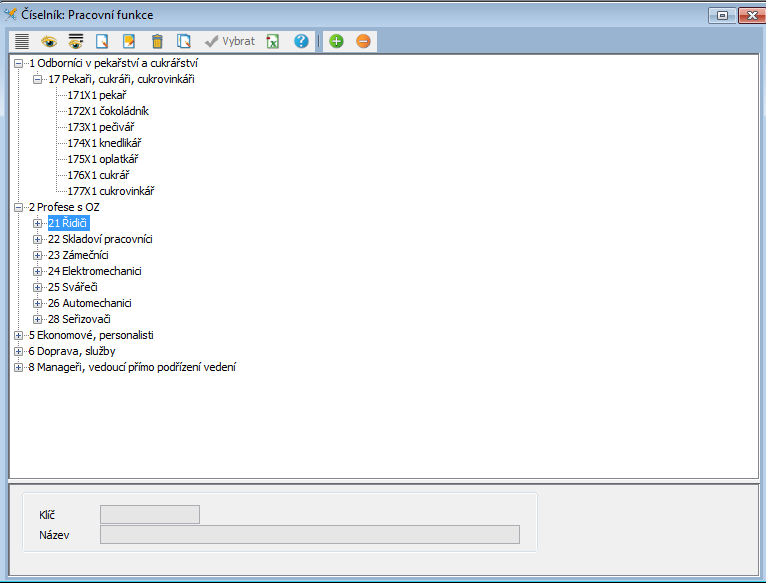Collapse the 2 Profese s OZ node
766x583 pixels.
pyautogui.click(x=19, y=207)
